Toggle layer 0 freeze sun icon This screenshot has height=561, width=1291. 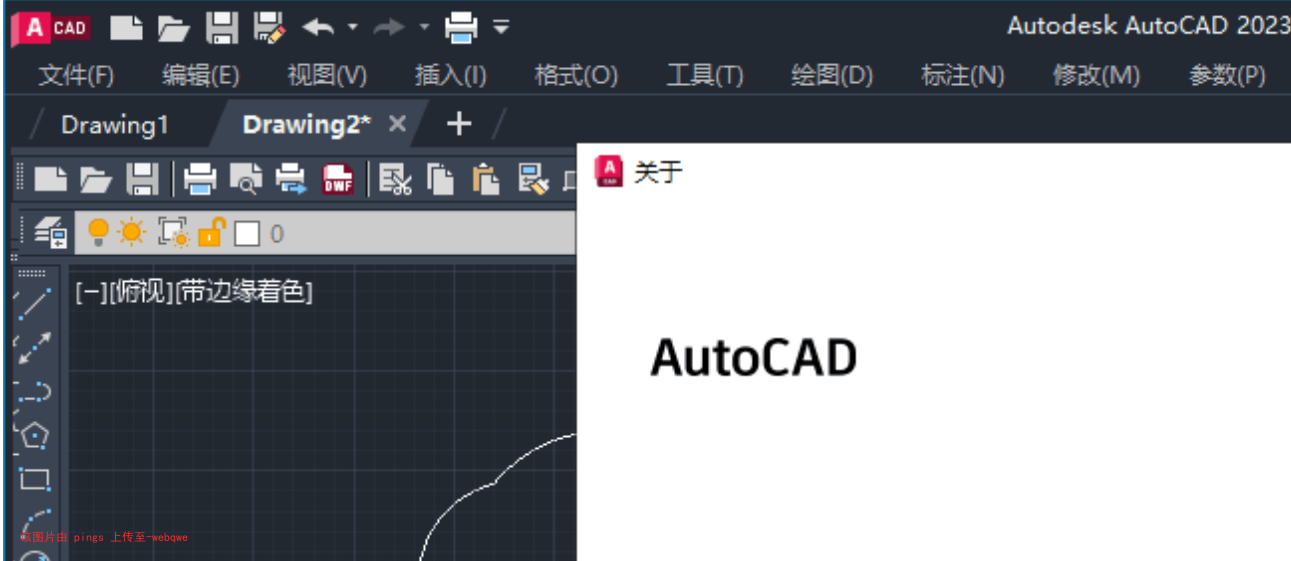coord(131,233)
